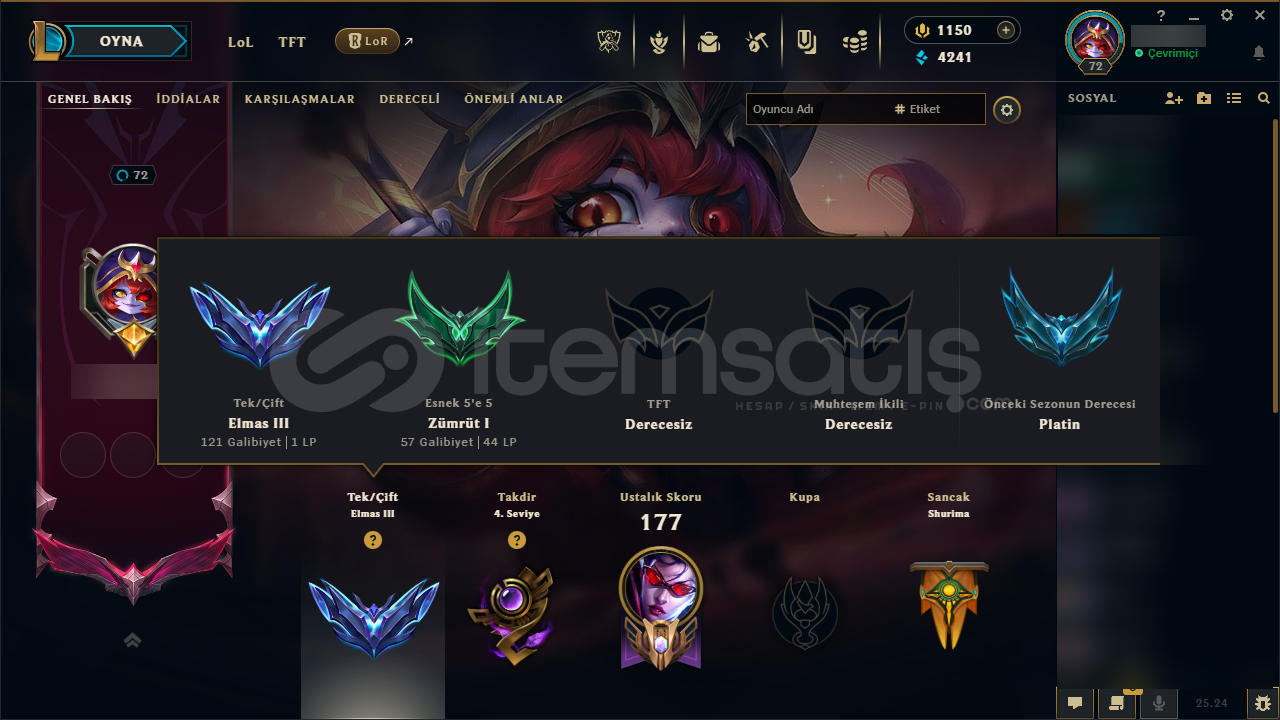The image size is (1280, 720).
Task: Open the Collection backpack icon
Action: click(x=709, y=42)
